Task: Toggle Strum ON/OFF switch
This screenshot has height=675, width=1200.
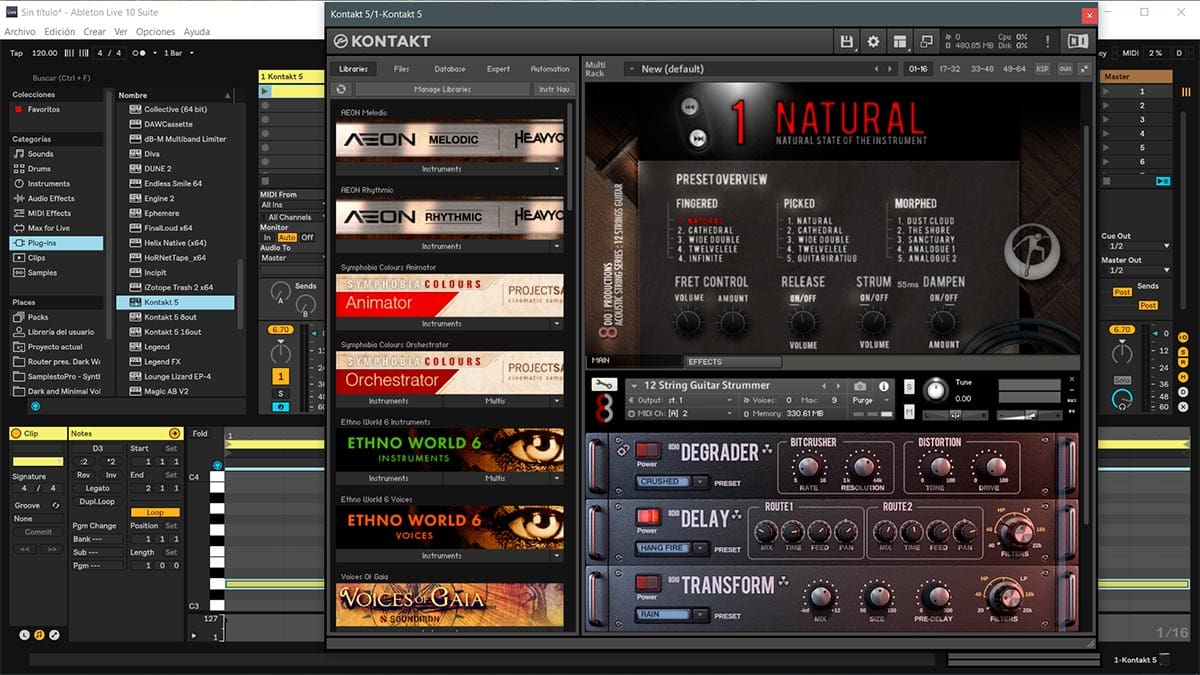Action: (873, 298)
